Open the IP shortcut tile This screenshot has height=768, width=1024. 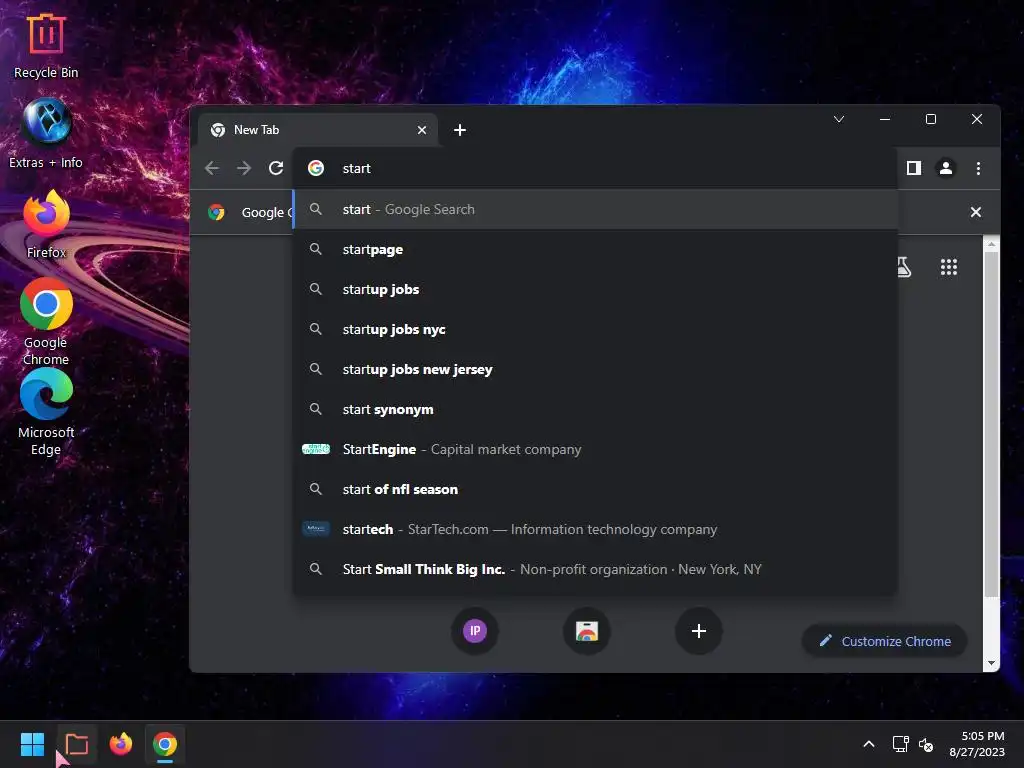point(475,631)
